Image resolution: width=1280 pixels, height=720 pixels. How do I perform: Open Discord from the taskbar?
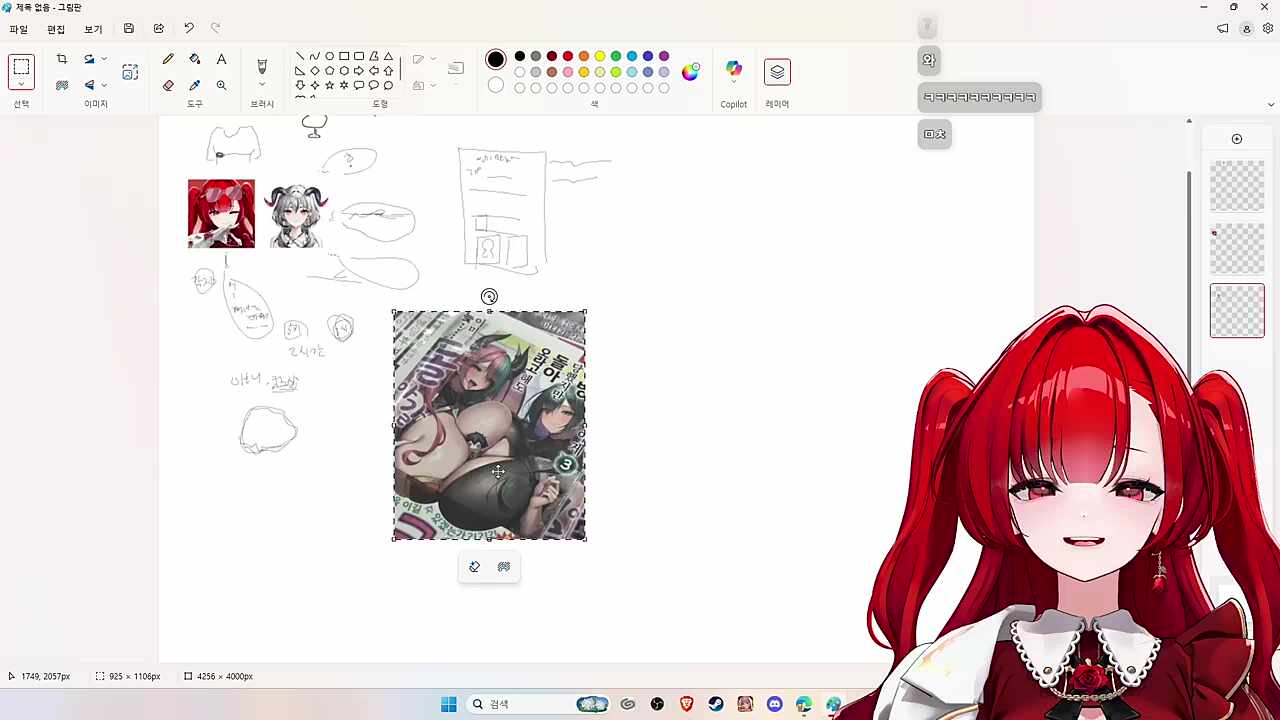click(774, 704)
